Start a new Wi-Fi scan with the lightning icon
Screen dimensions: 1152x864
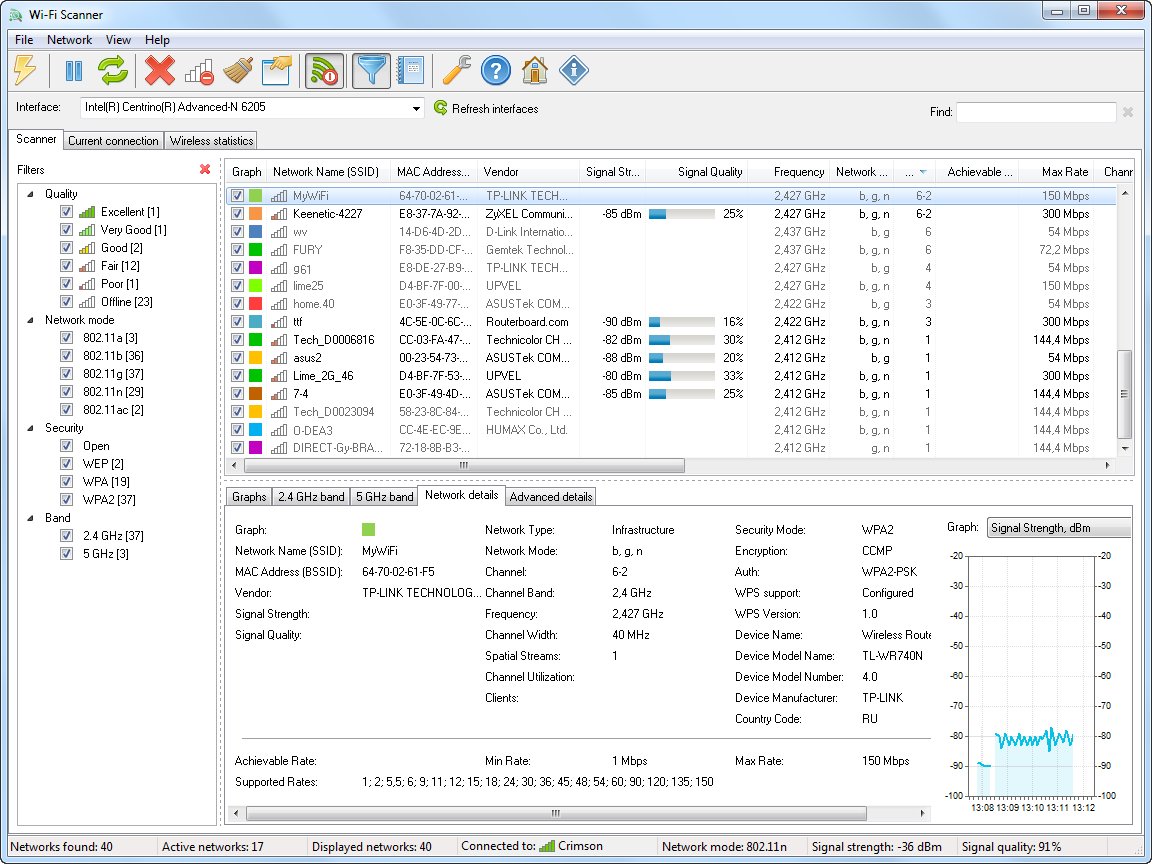27,70
